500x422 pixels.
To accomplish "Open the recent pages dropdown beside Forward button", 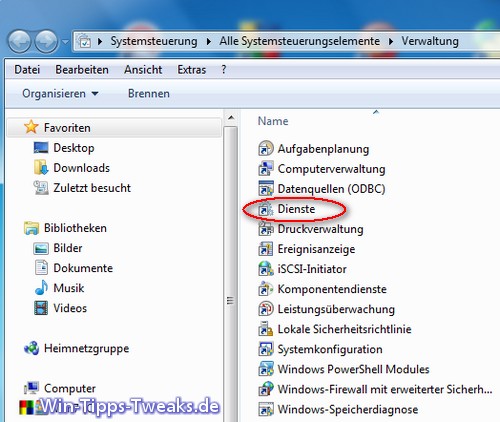I will [x=65, y=42].
